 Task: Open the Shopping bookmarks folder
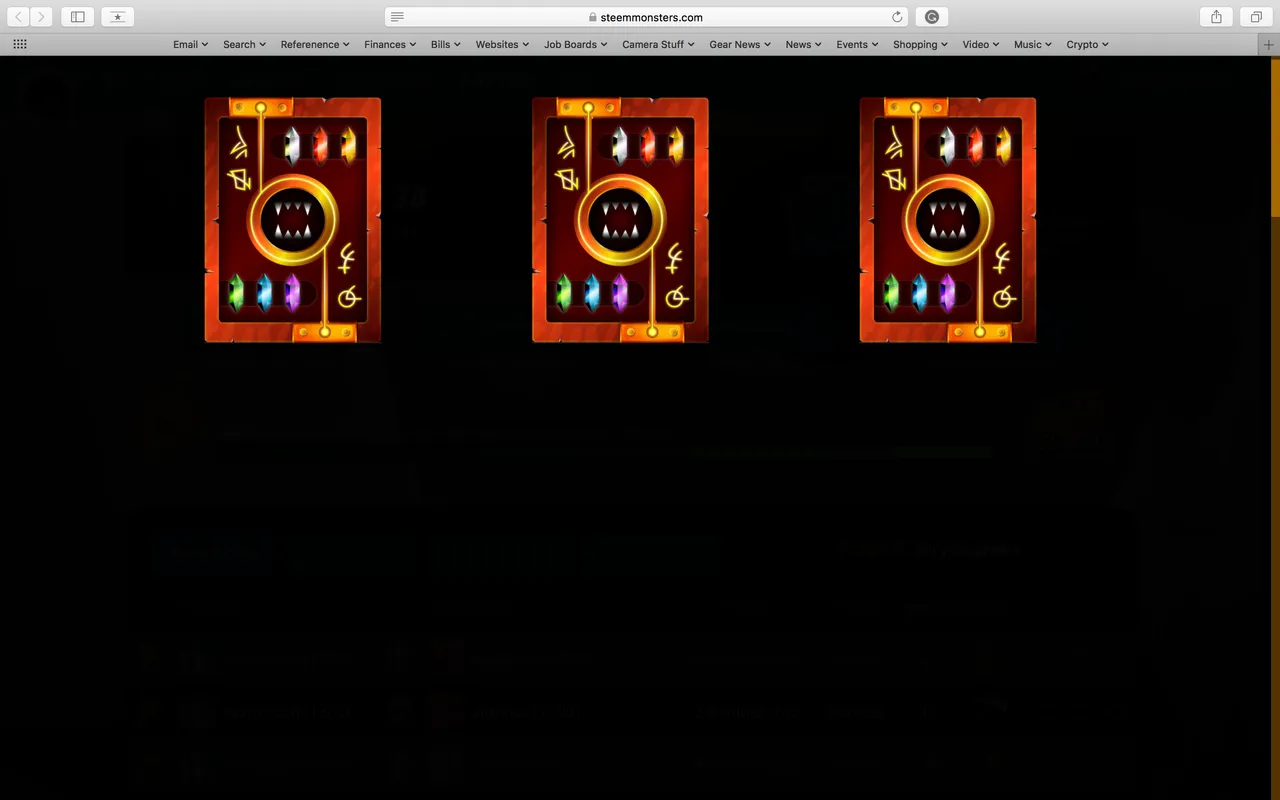[920, 45]
